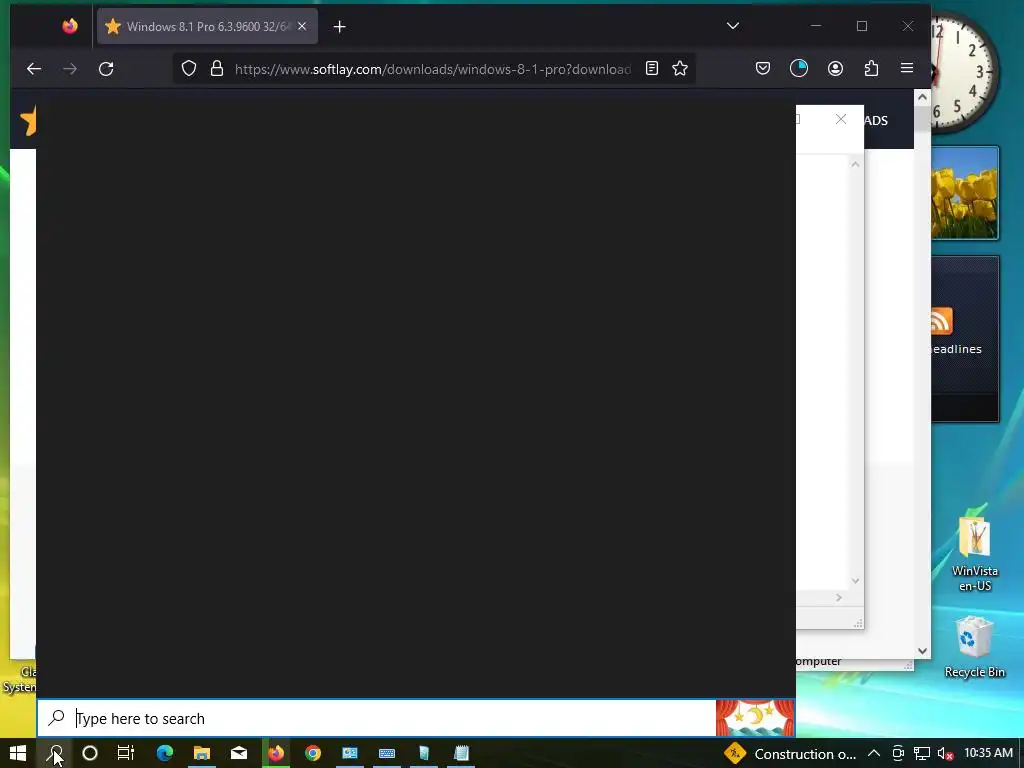Click the analog clock gadget
Screen dimensions: 1024x768
965,71
